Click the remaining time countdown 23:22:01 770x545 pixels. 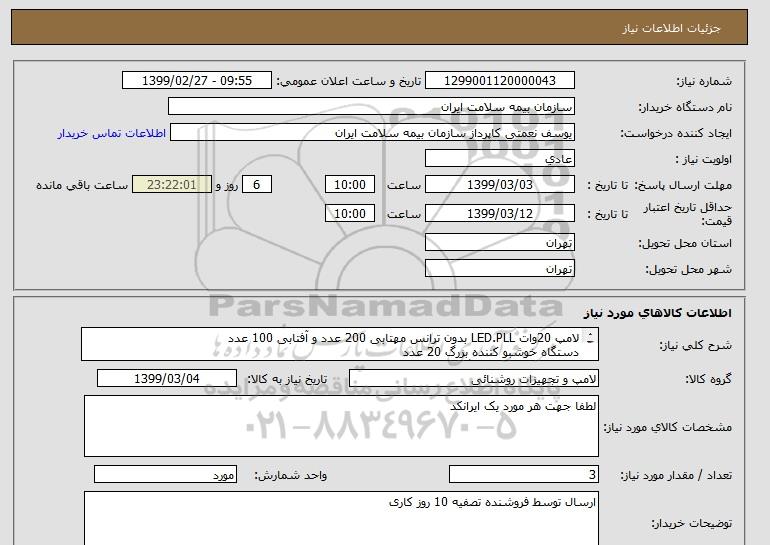click(172, 185)
